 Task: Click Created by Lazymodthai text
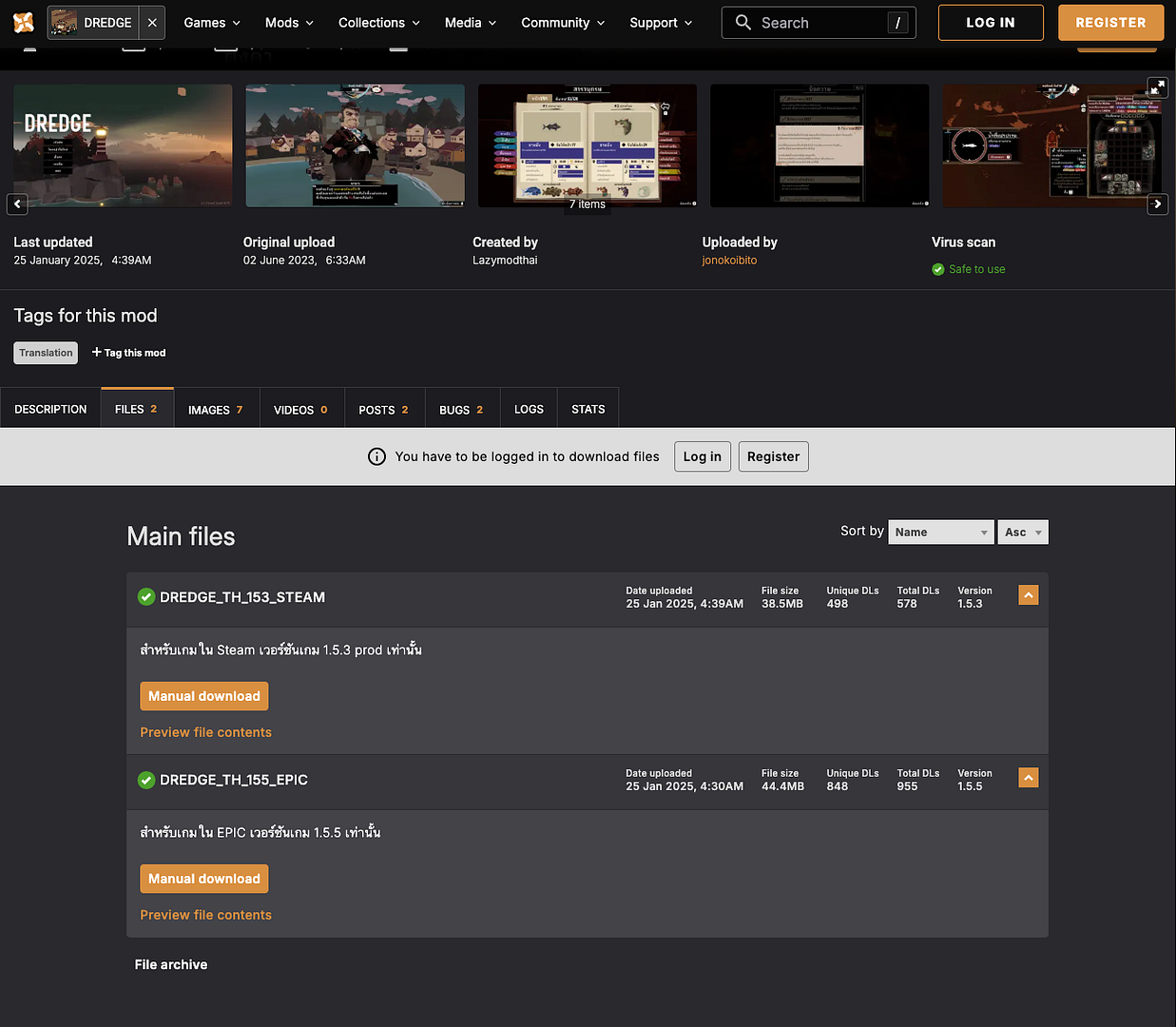click(x=505, y=260)
